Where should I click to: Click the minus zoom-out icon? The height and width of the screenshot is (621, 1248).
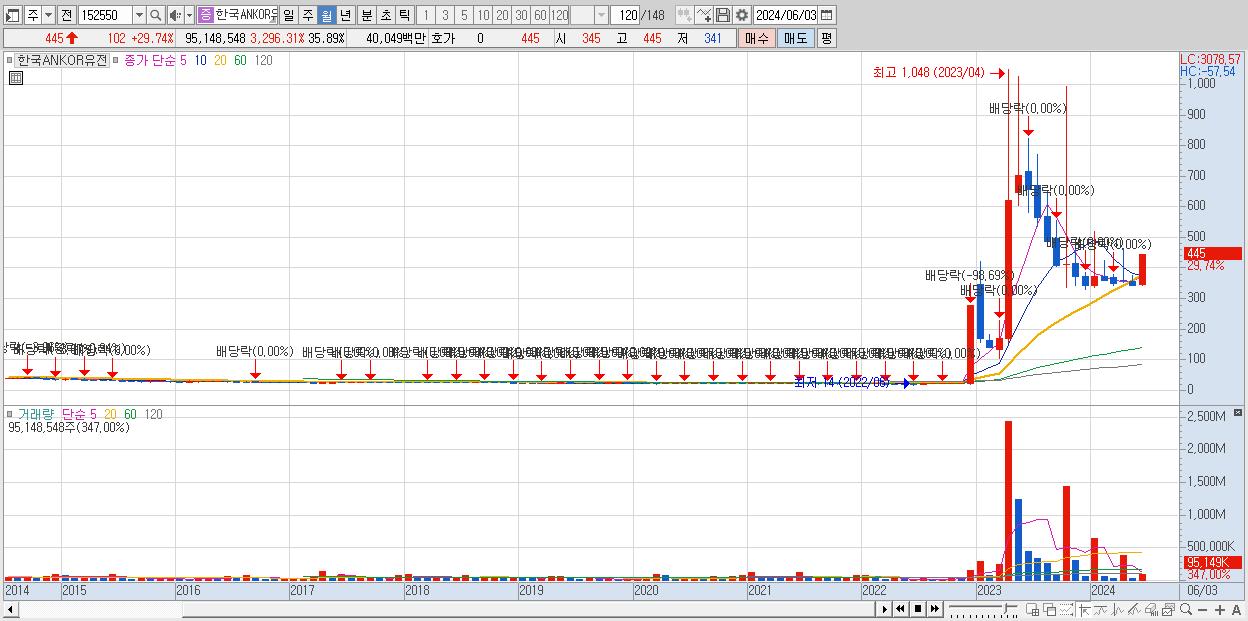(1202, 609)
